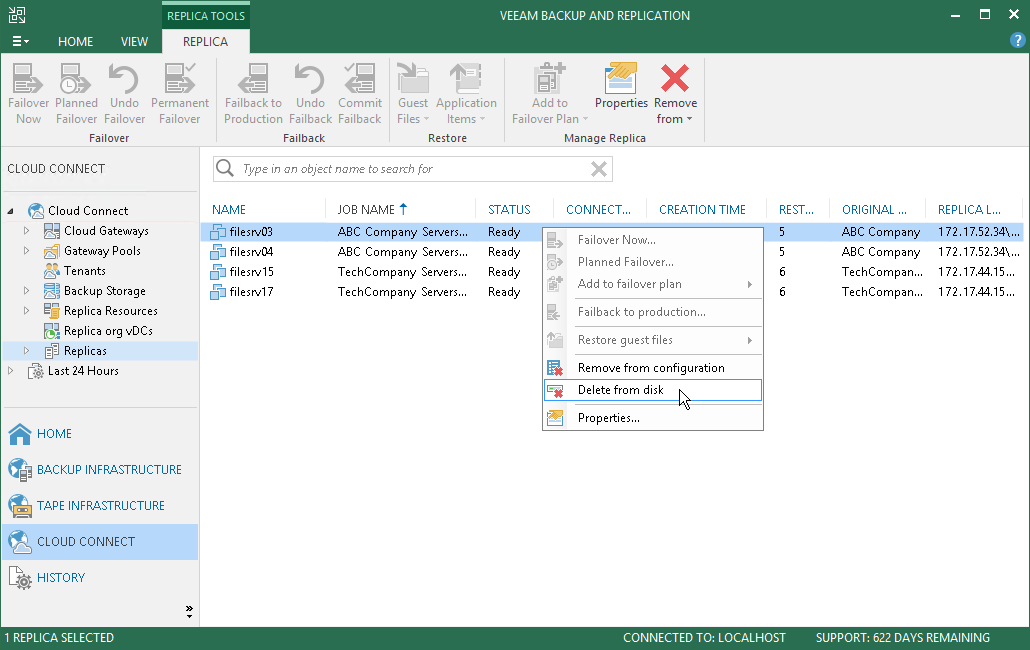Open the HISTORY view
This screenshot has height=650, width=1030.
pos(101,578)
